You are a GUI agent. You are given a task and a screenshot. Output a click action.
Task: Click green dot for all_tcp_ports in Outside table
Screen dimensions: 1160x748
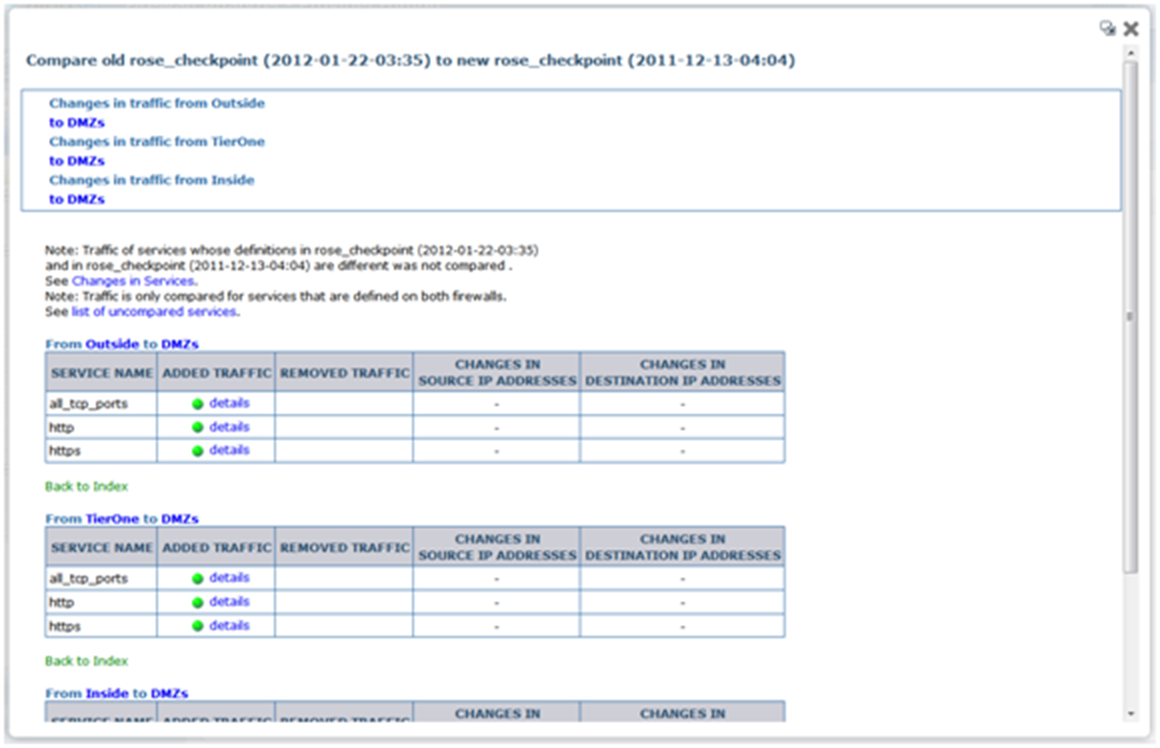pyautogui.click(x=198, y=404)
